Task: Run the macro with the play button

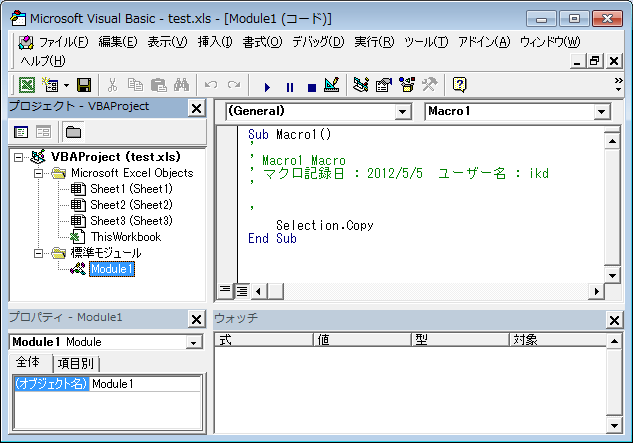Action: tap(267, 87)
